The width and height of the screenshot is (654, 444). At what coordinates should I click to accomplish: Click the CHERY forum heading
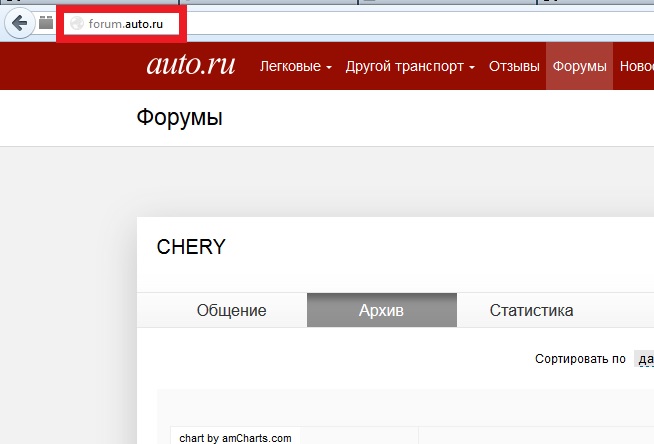[x=191, y=247]
